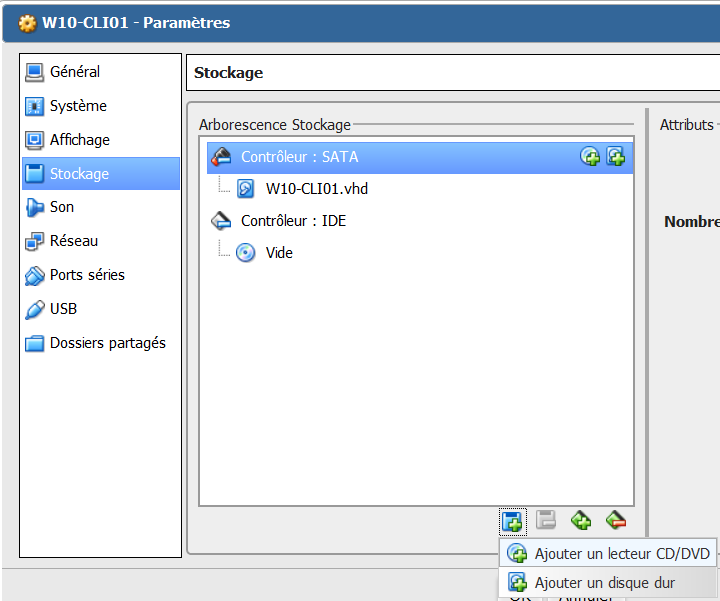Screen dimensions: 720x601
Task: Click the Affichage display icon
Action: (x=34, y=140)
